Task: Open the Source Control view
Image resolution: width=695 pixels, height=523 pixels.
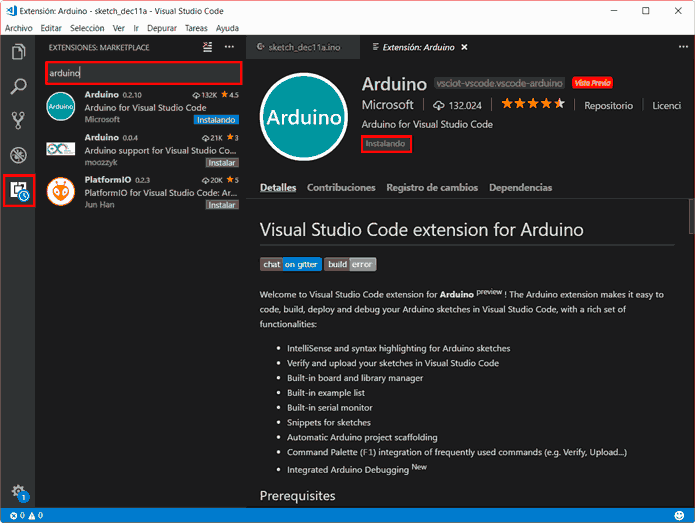Action: point(18,121)
